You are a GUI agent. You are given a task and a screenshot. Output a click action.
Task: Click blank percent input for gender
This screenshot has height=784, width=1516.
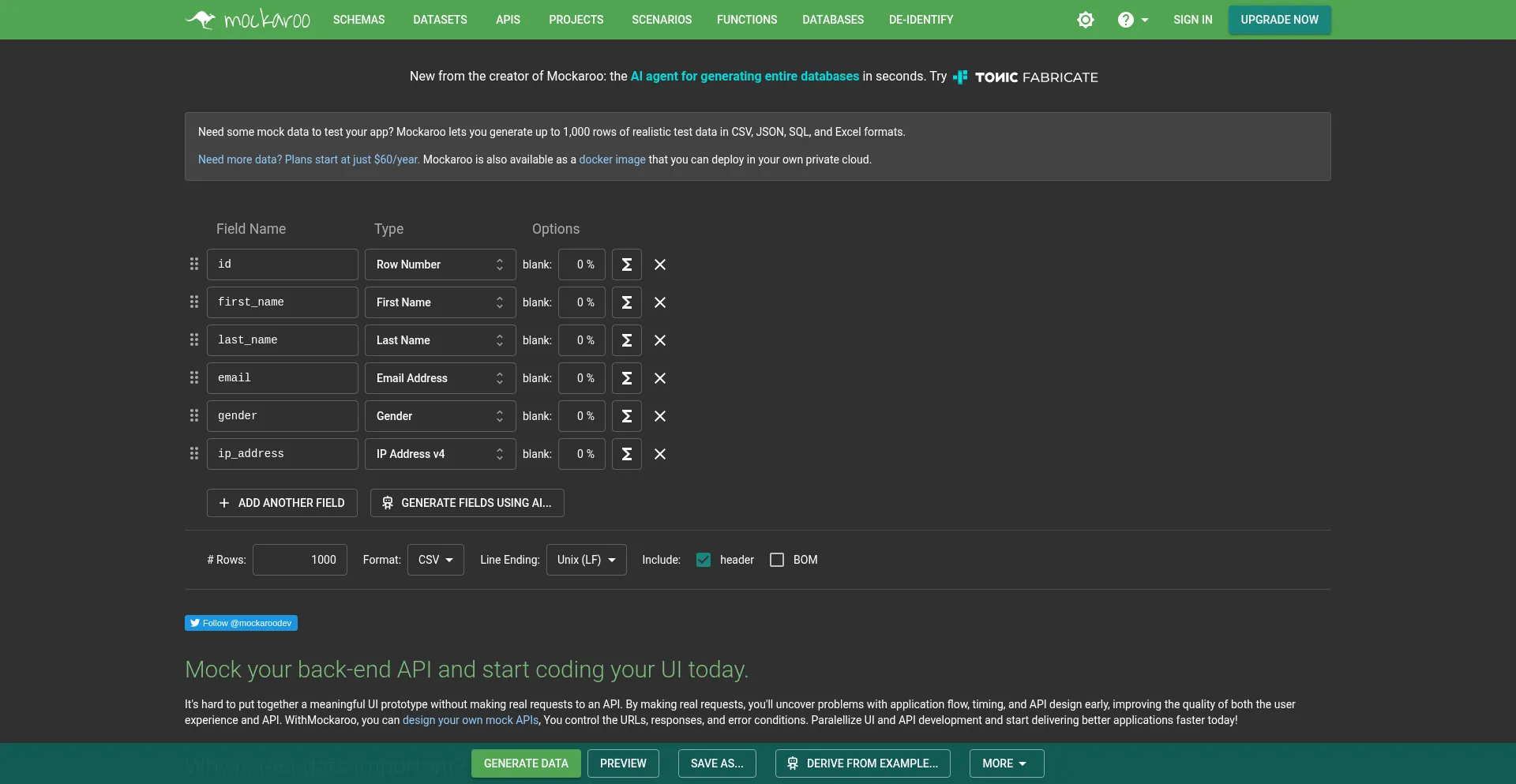click(x=582, y=416)
